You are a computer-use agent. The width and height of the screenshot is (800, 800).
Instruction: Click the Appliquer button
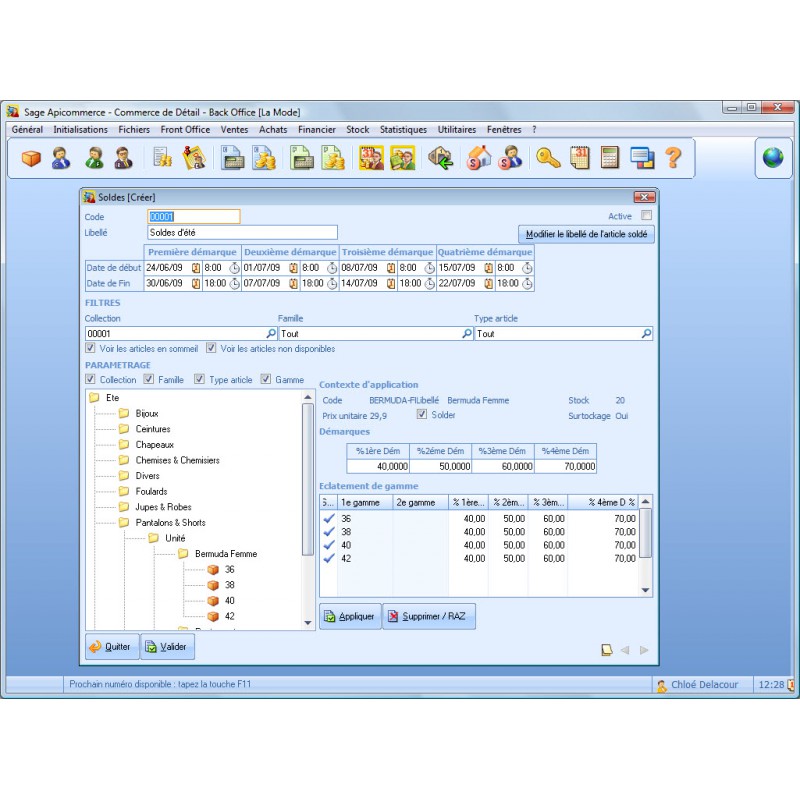(x=351, y=616)
